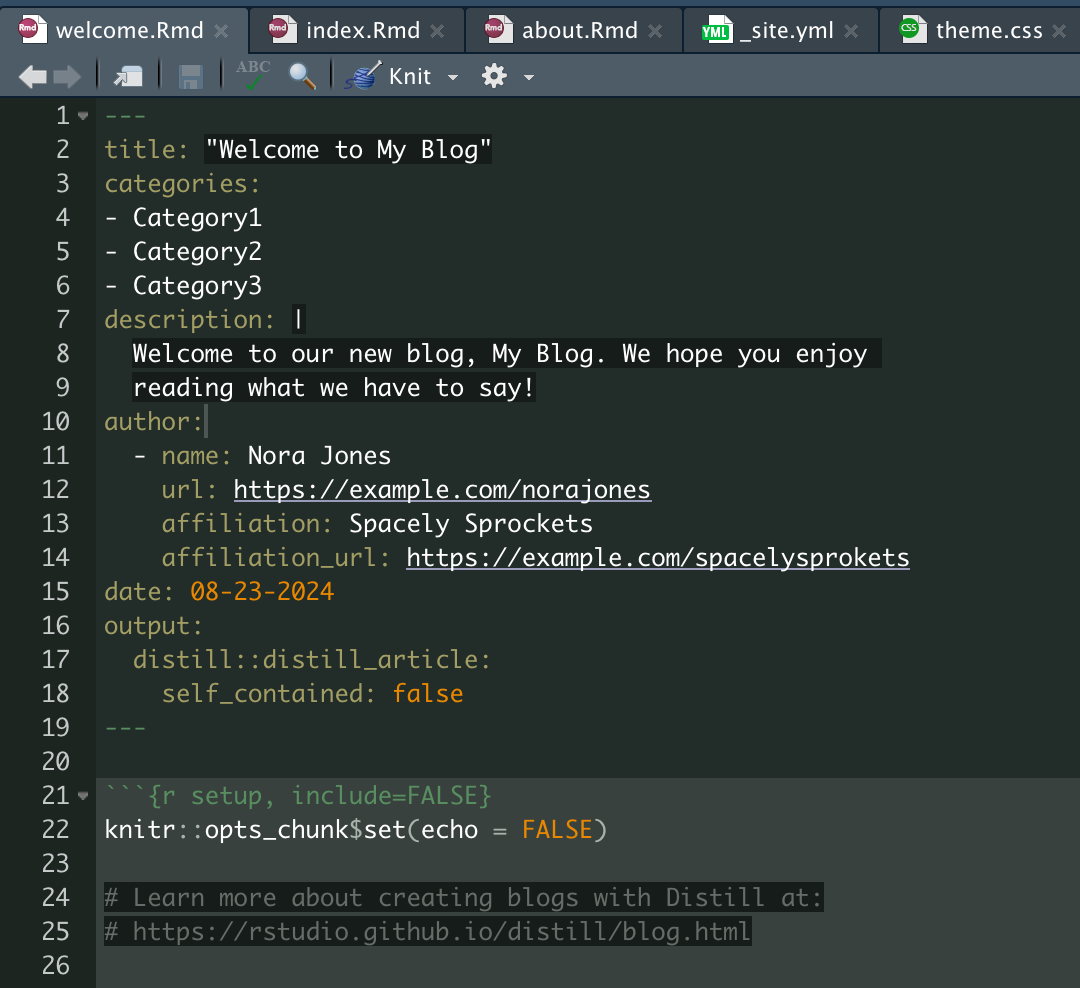Click the output: key on line 16

click(153, 626)
